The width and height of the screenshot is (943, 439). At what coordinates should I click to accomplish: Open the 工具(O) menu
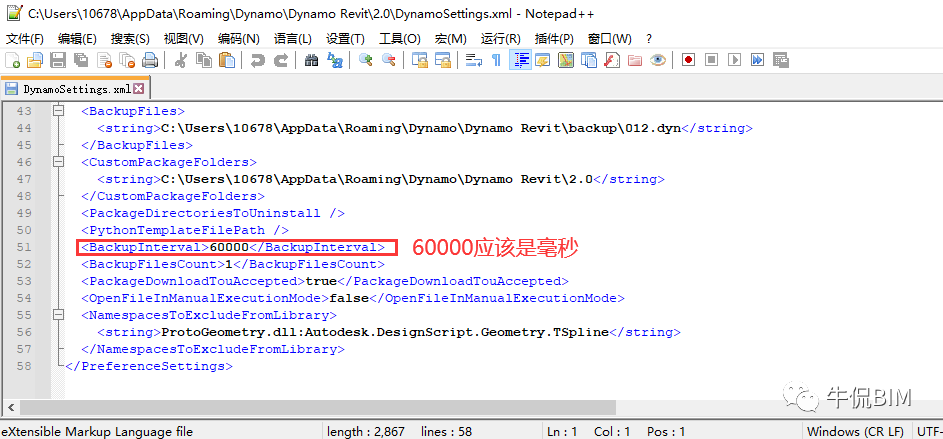399,39
